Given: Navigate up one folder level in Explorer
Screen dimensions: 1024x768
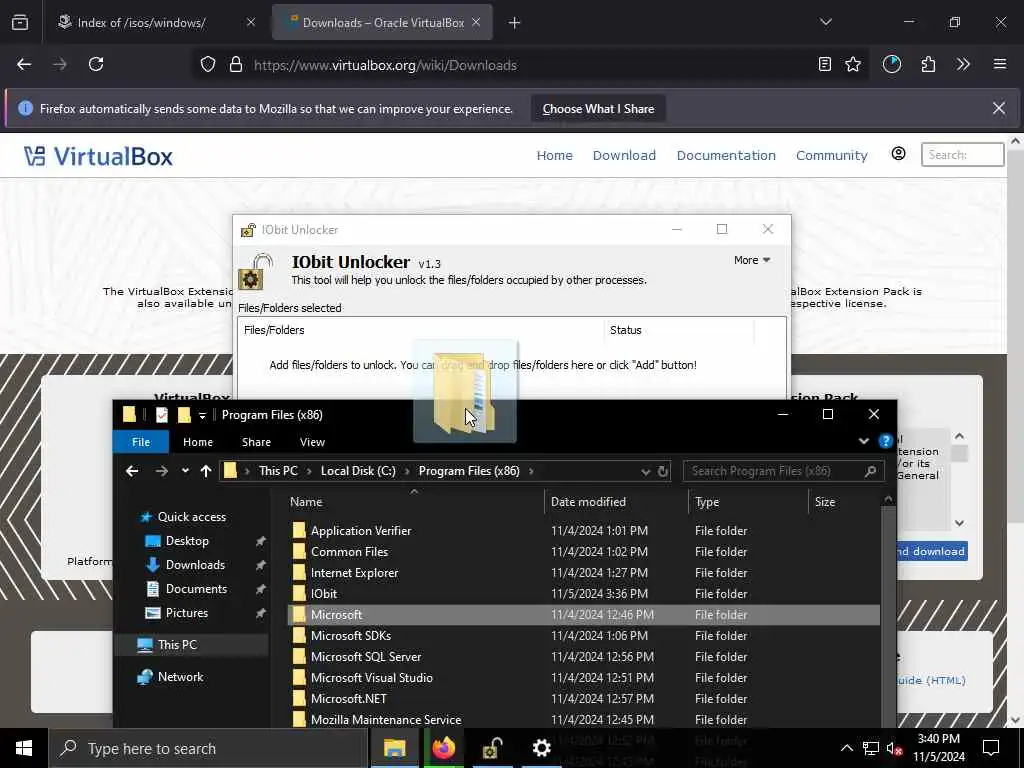Looking at the screenshot, I should click(x=206, y=471).
